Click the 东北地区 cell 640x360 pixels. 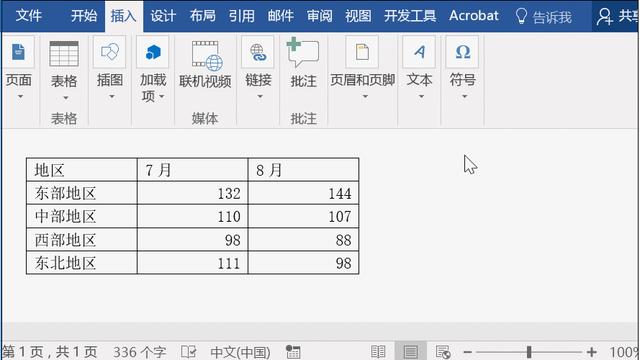82,263
